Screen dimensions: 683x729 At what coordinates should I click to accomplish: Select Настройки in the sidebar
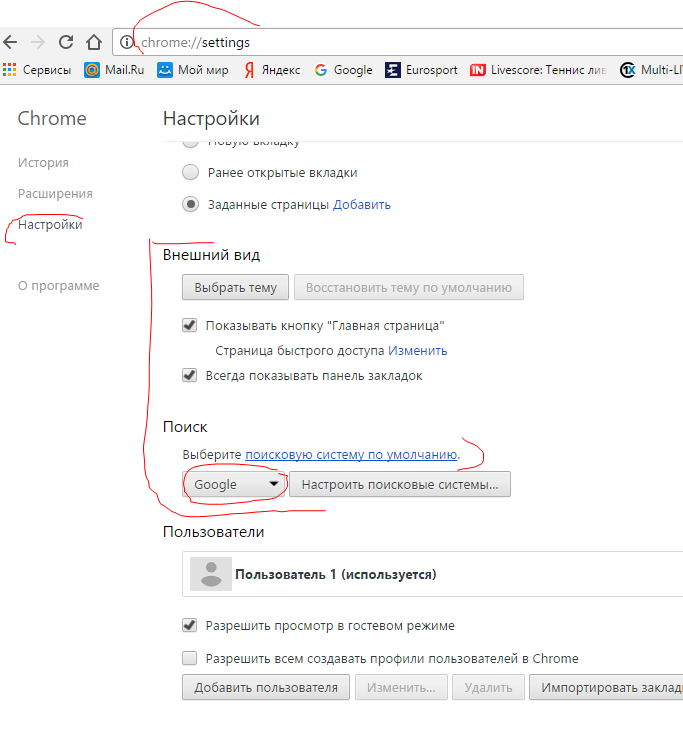(50, 225)
